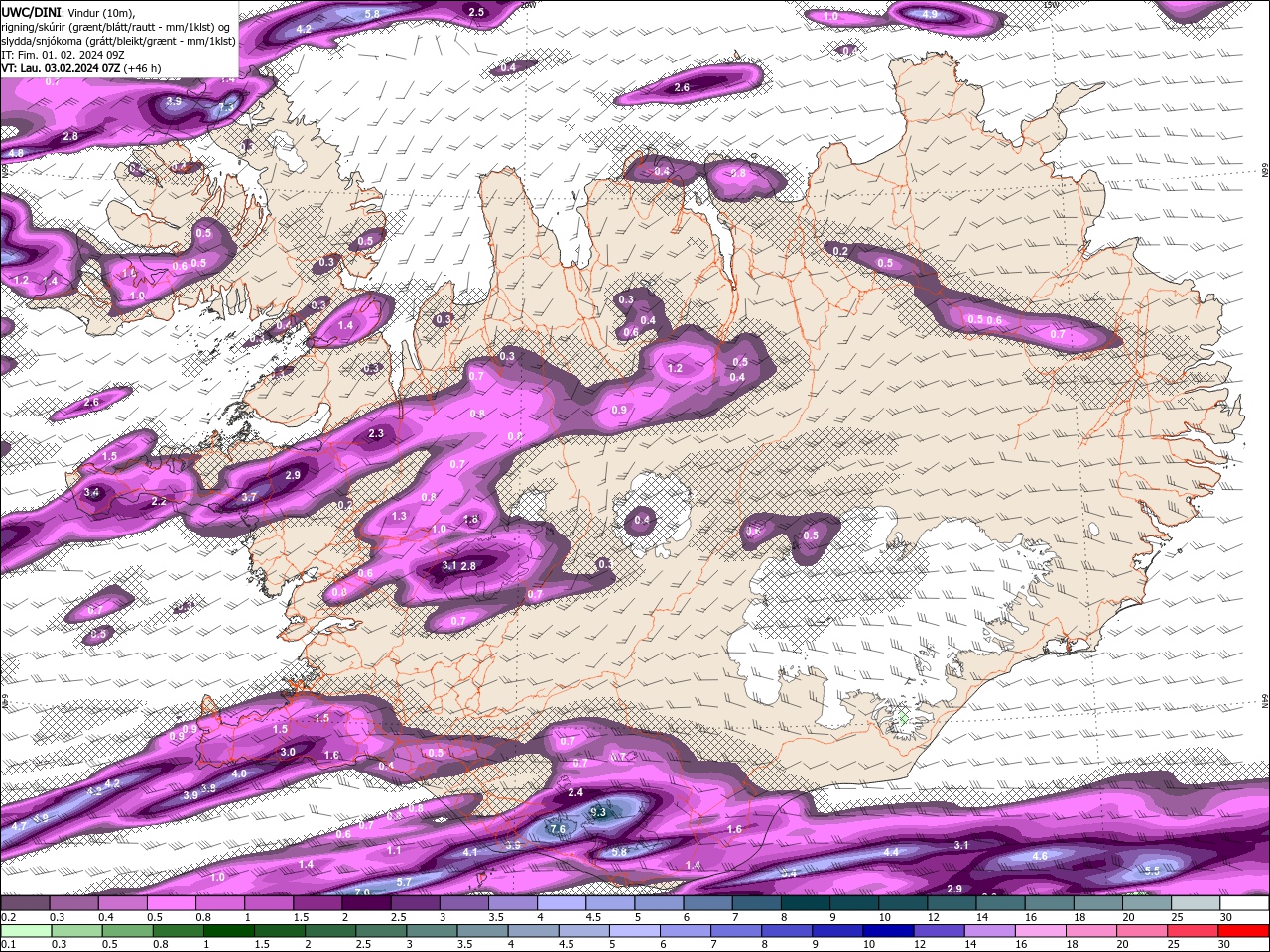1270x952 pixels.
Task: Click the 7.0 value at the bottom edge
Action: pos(362,892)
